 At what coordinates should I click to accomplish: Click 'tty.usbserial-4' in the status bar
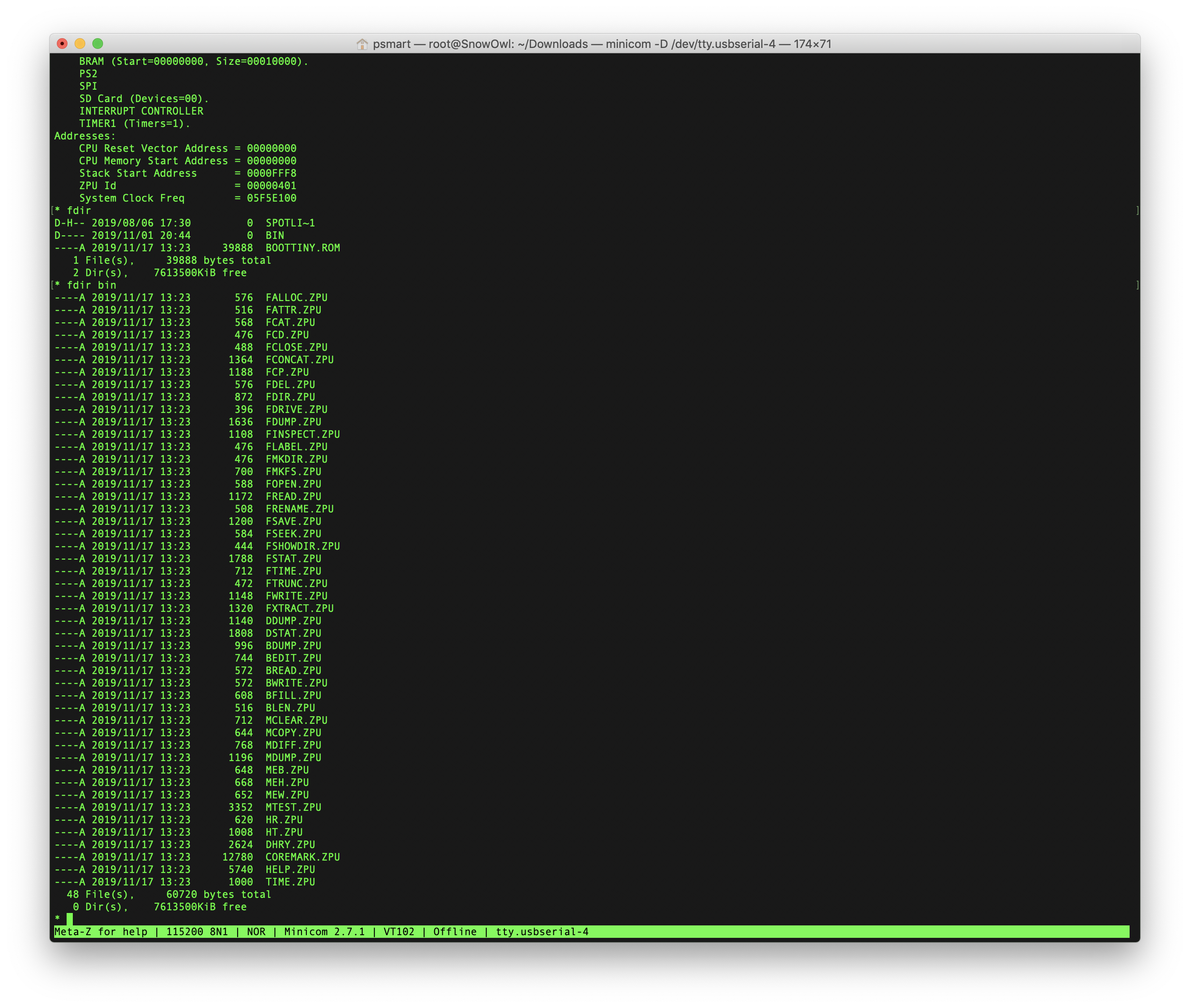click(x=542, y=932)
